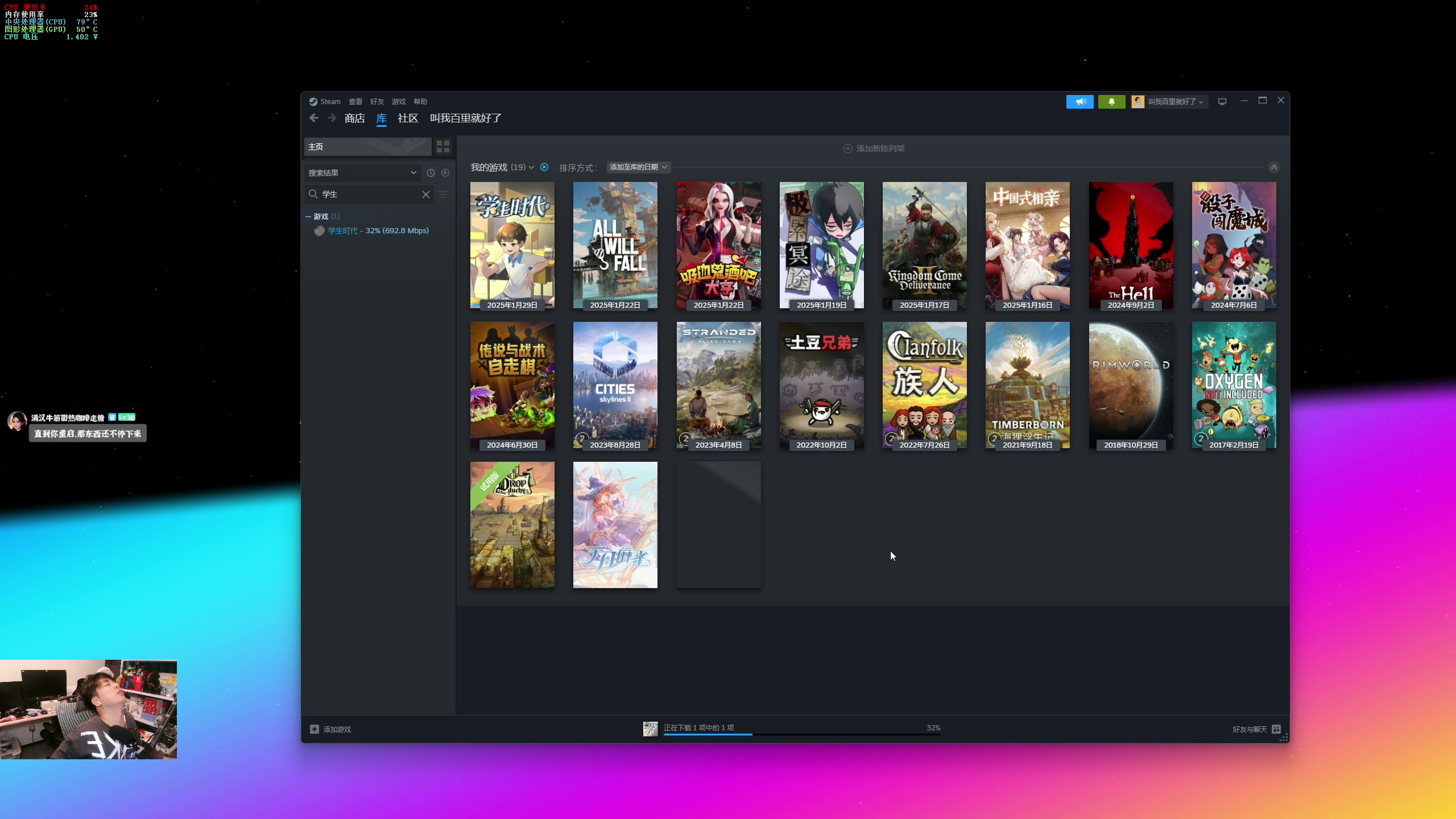Select 学生时代 download entry in sidebar
The height and width of the screenshot is (819, 1456).
[x=378, y=231]
